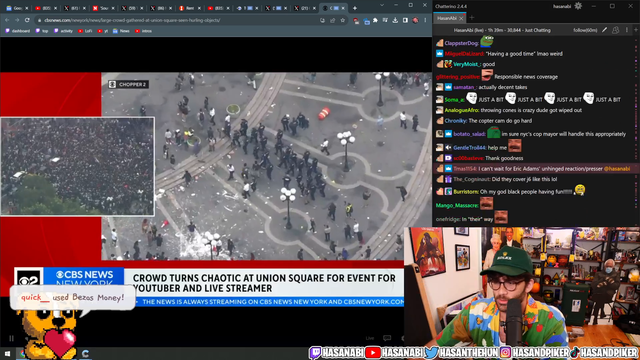The height and width of the screenshot is (360, 640).
Task: Open the top bookmark
Action: 42,31
